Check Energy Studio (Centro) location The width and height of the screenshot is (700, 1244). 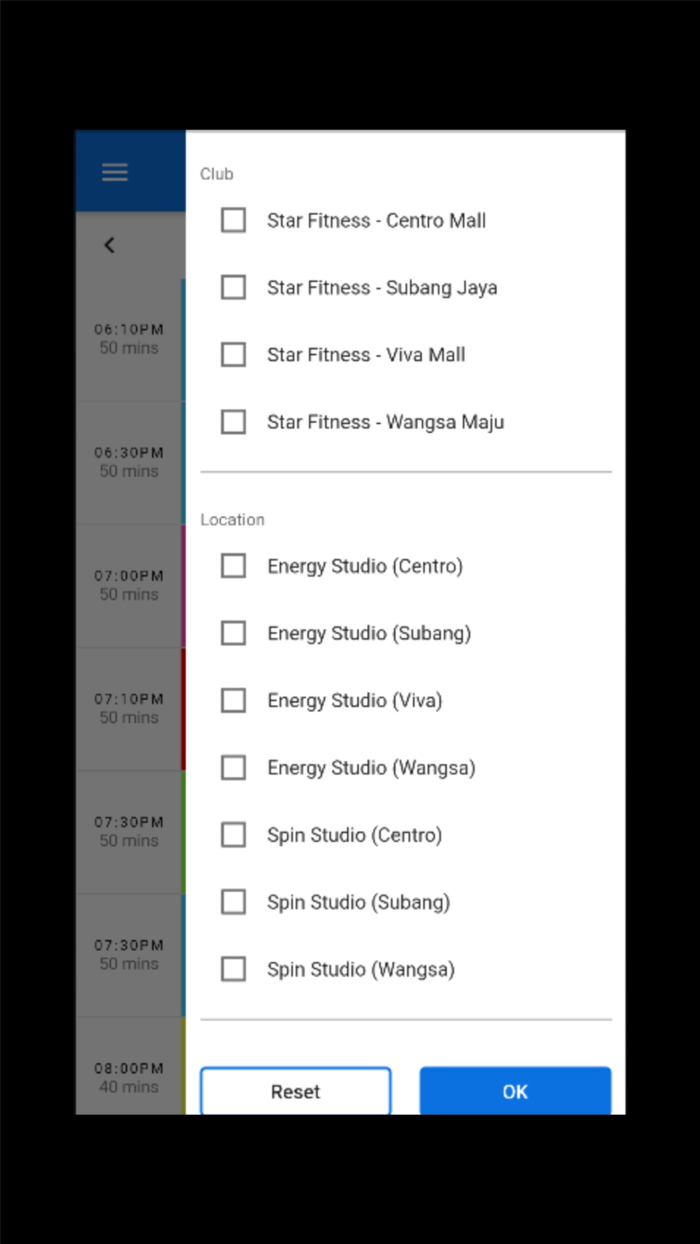[x=233, y=566]
